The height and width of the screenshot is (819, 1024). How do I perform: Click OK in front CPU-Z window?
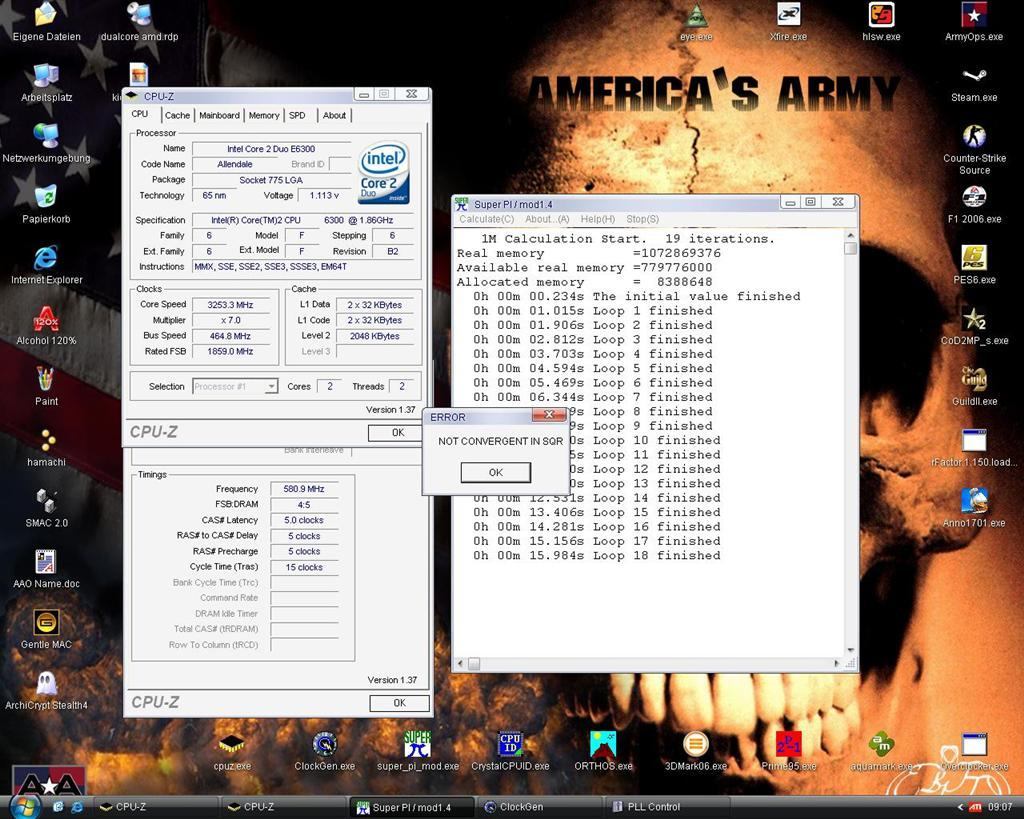pos(395,432)
